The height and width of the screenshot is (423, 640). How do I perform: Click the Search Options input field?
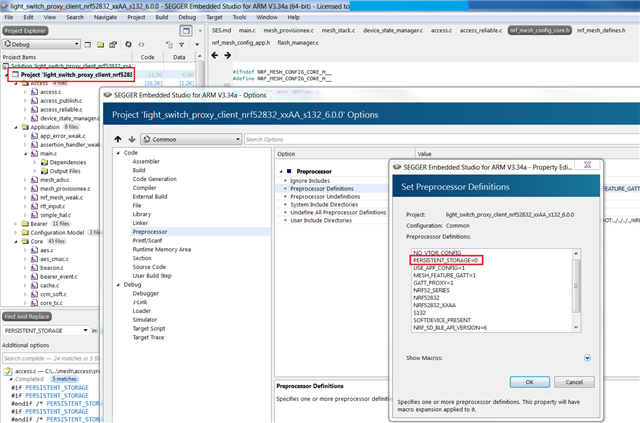pos(441,139)
